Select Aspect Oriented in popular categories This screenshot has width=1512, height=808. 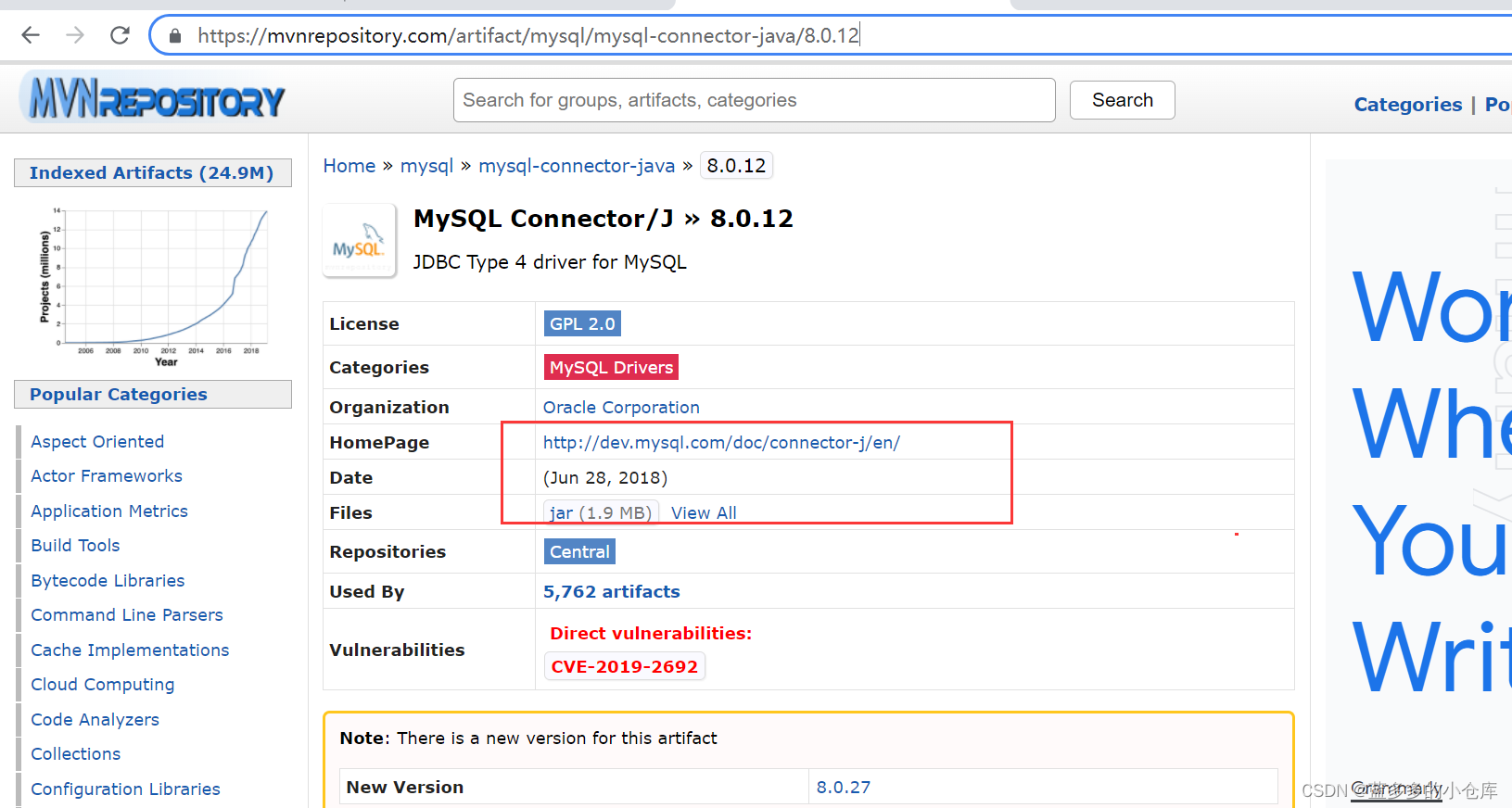click(97, 441)
